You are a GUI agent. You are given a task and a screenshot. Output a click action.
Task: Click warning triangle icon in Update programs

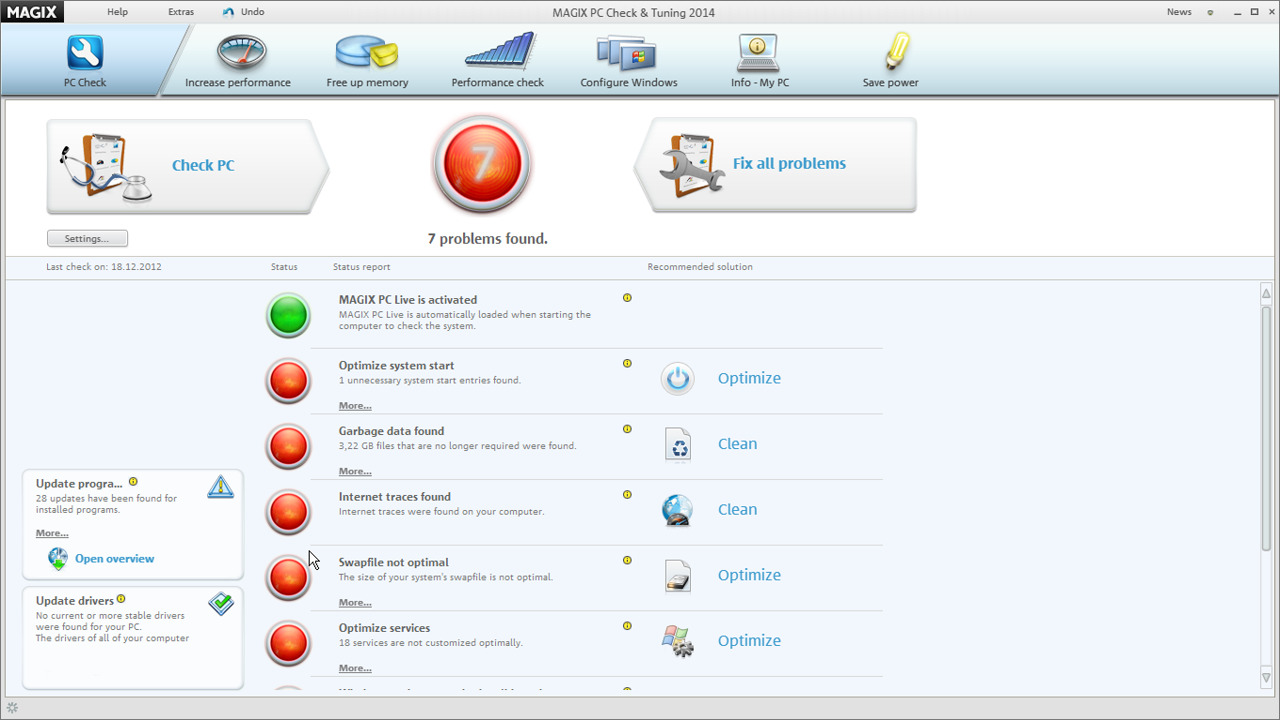[x=221, y=487]
